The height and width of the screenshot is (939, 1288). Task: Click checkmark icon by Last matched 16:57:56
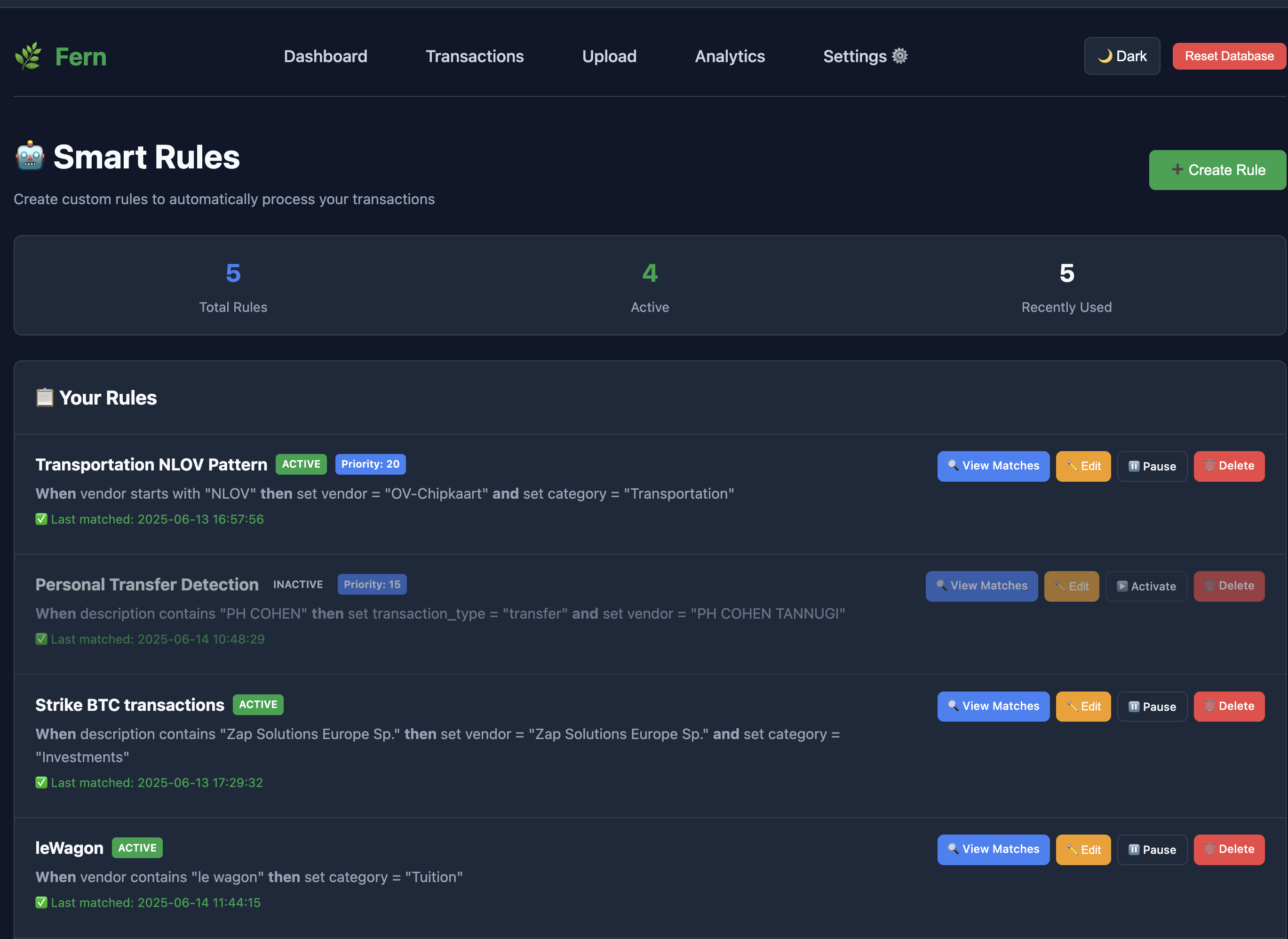click(x=41, y=519)
